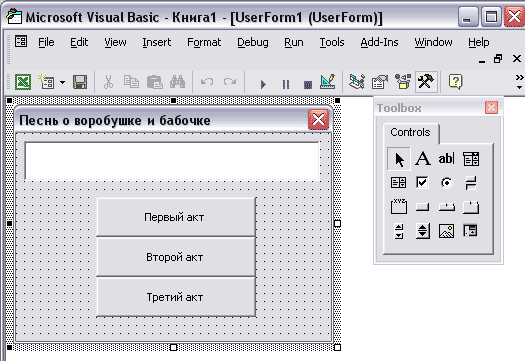
Task: Open the Properties Window icon
Action: [x=380, y=82]
